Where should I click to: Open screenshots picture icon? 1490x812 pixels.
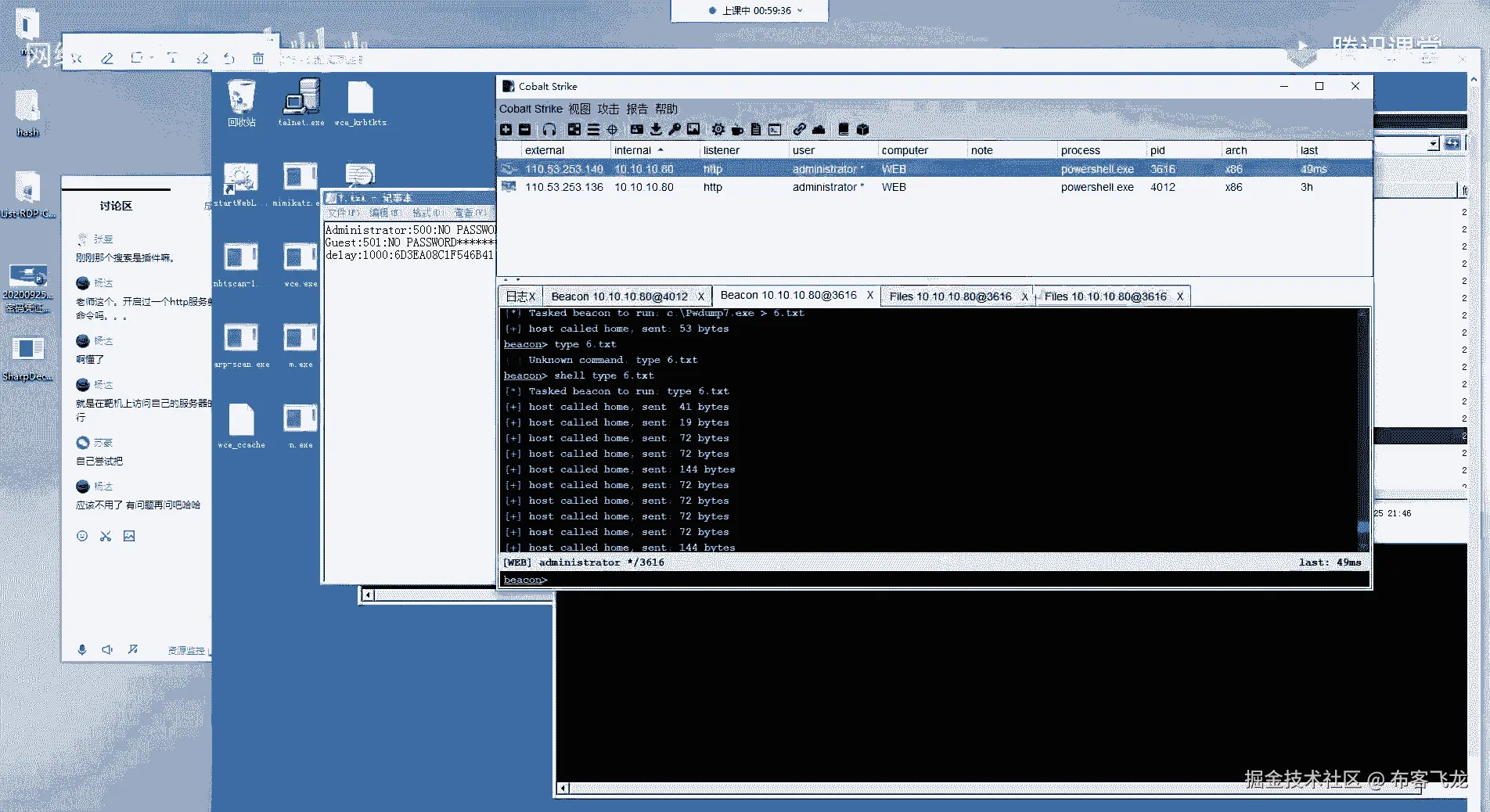point(693,129)
